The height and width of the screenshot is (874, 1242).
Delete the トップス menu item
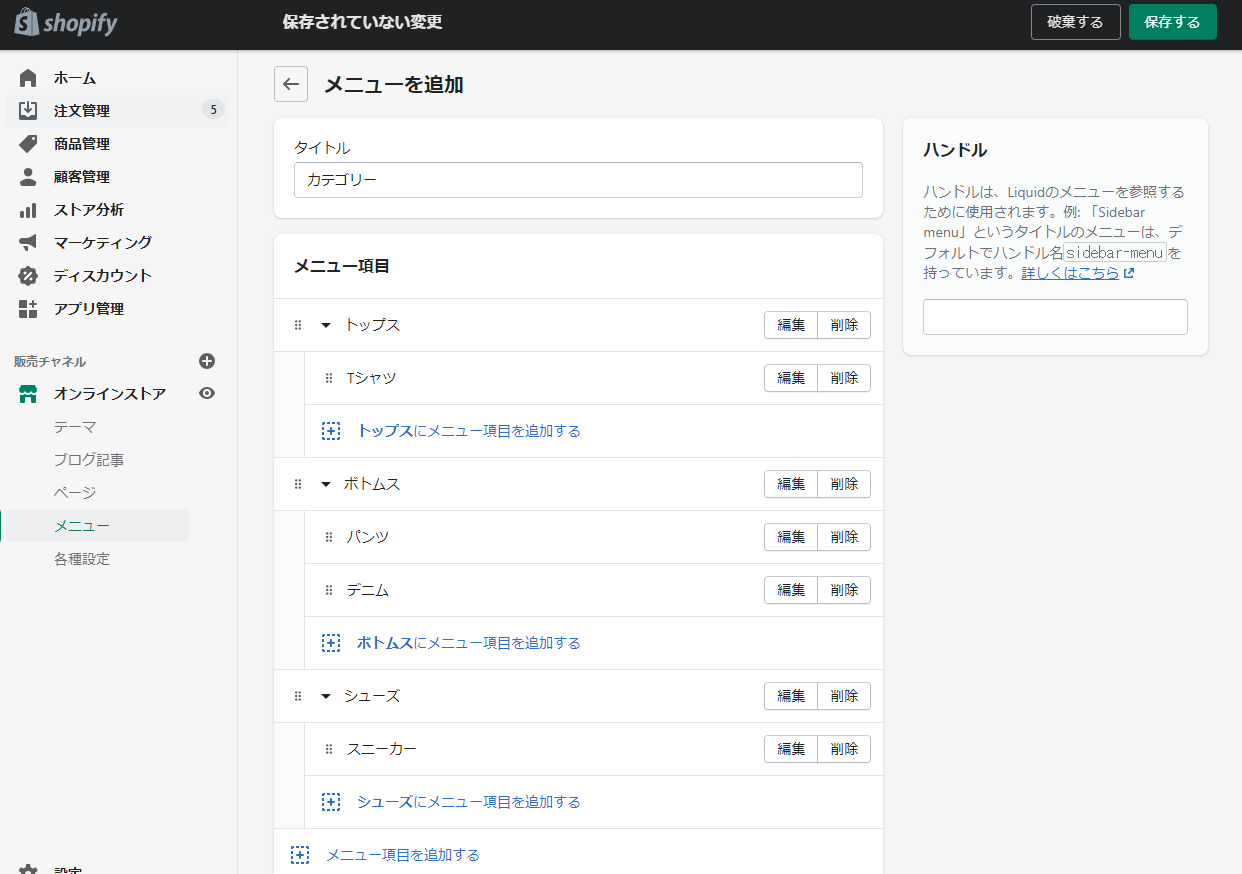click(x=844, y=325)
